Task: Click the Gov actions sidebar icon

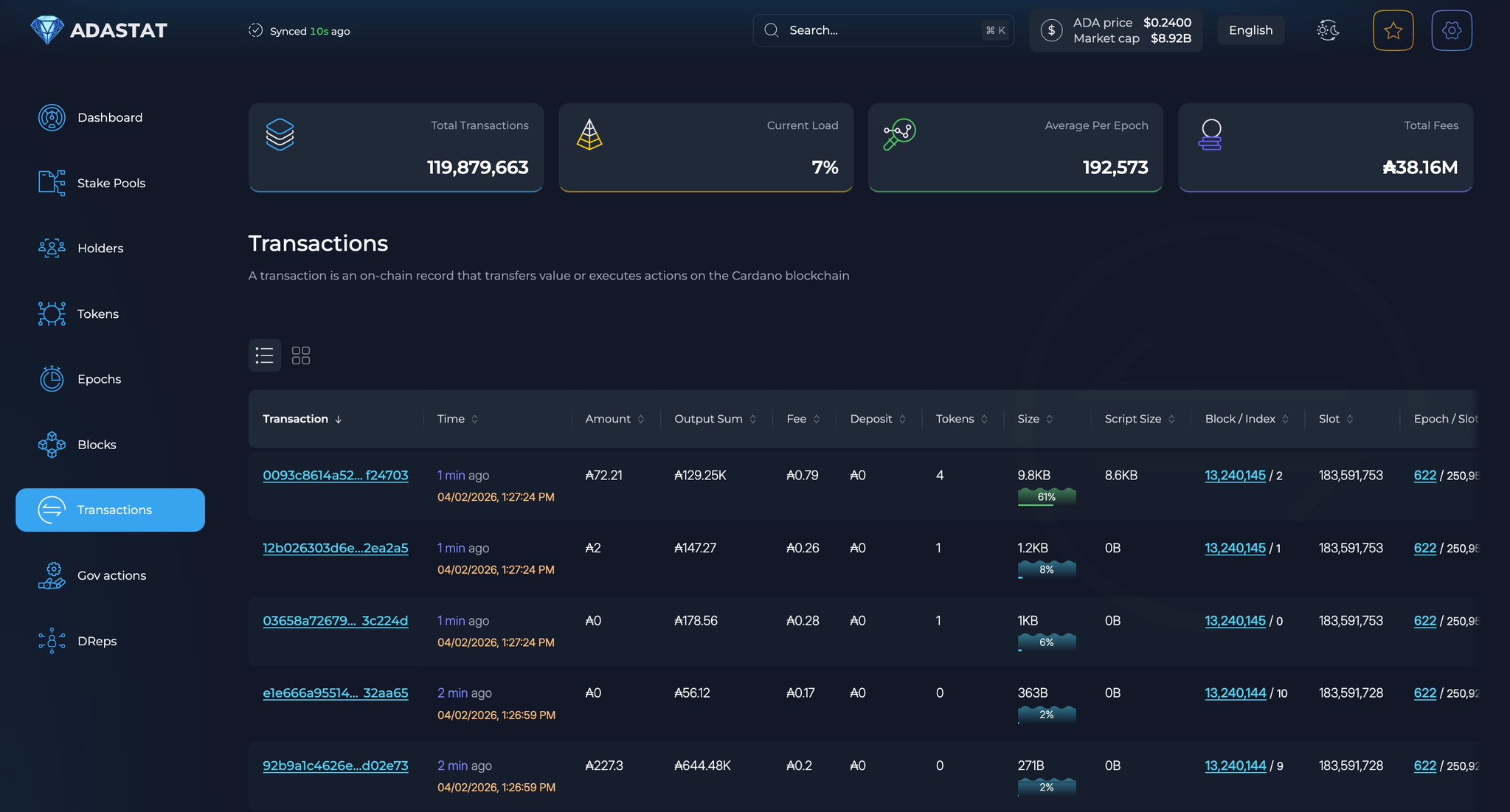Action: (52, 575)
